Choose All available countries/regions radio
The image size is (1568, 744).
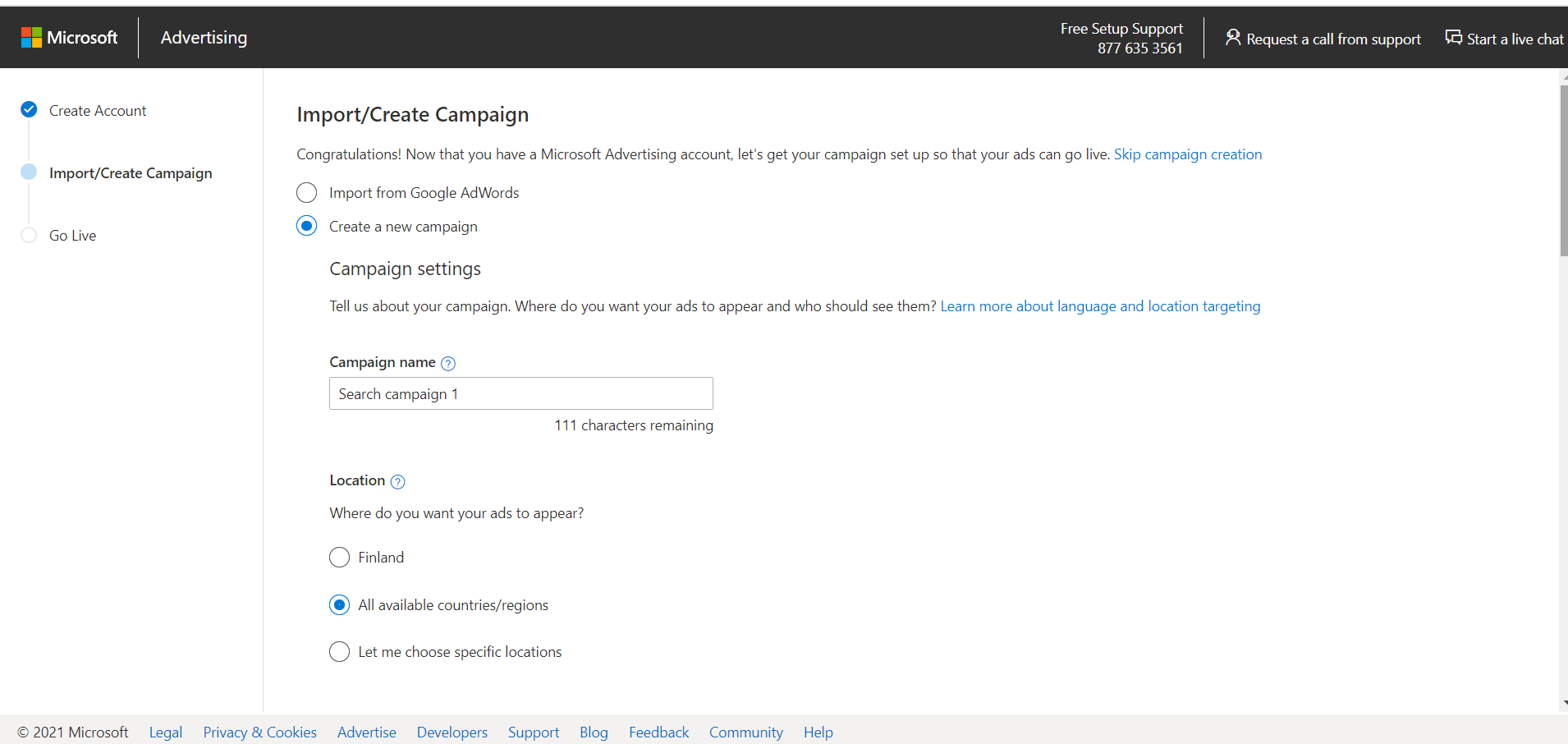339,605
